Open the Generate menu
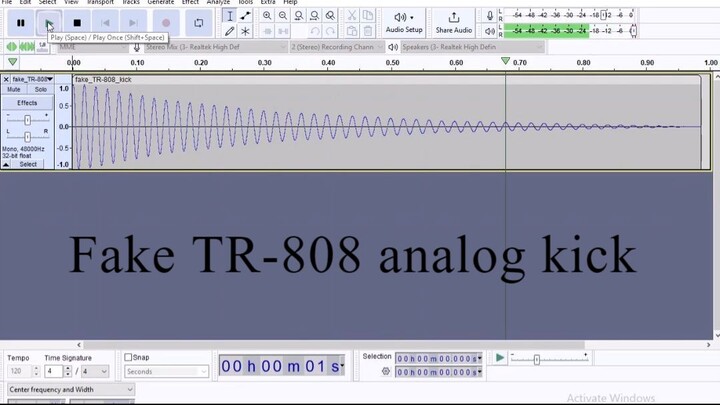Viewport: 720px width, 405px height. (x=160, y=3)
